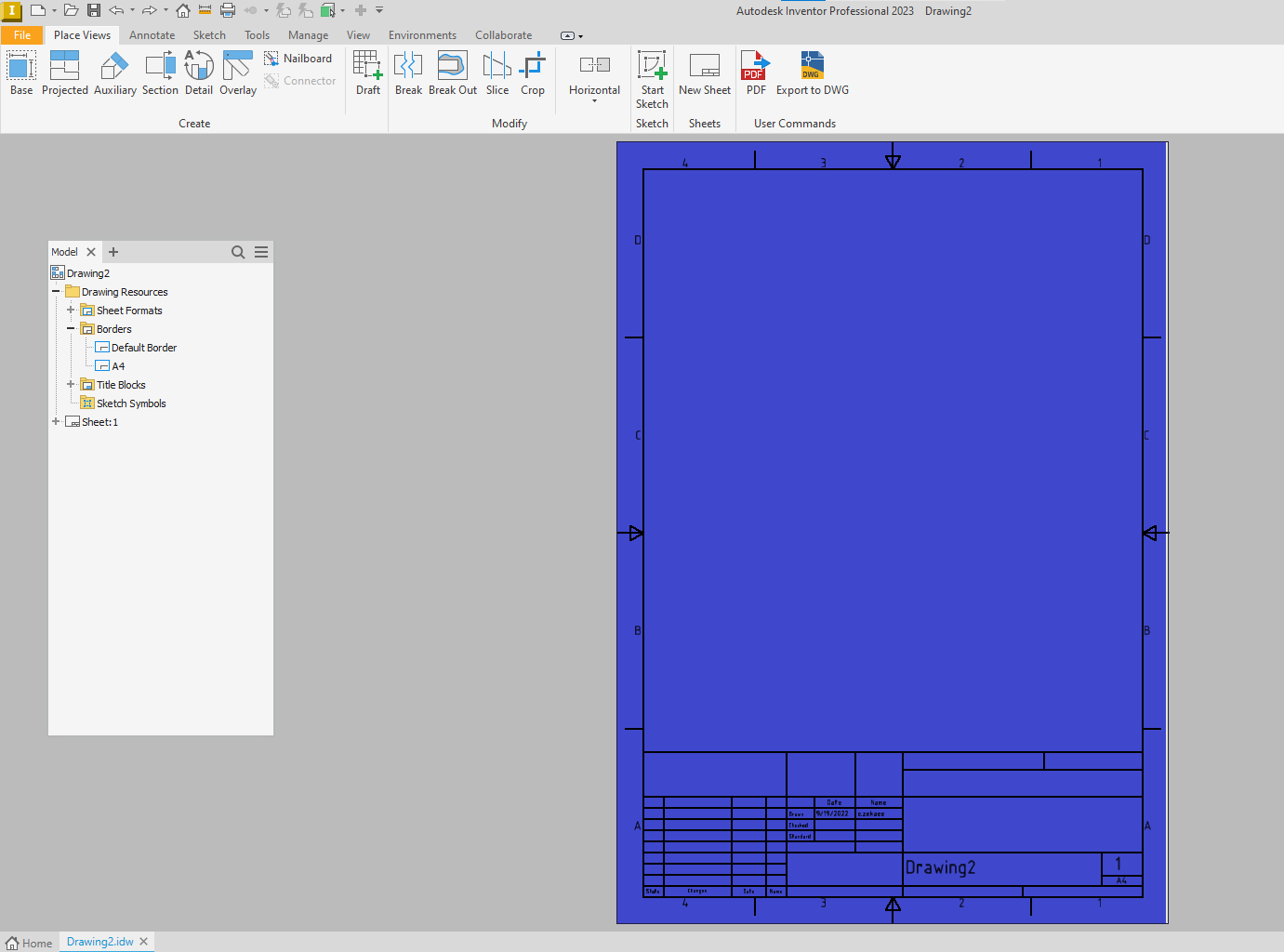1284x952 pixels.
Task: Select the Crop tool
Action: [x=533, y=73]
